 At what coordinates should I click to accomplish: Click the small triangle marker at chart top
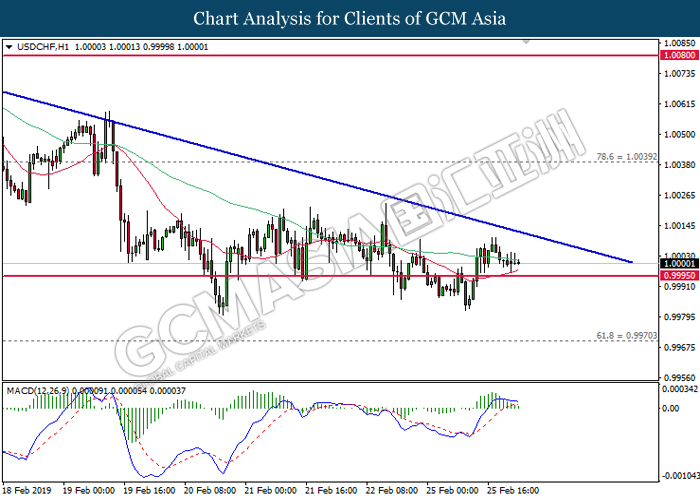click(x=526, y=42)
